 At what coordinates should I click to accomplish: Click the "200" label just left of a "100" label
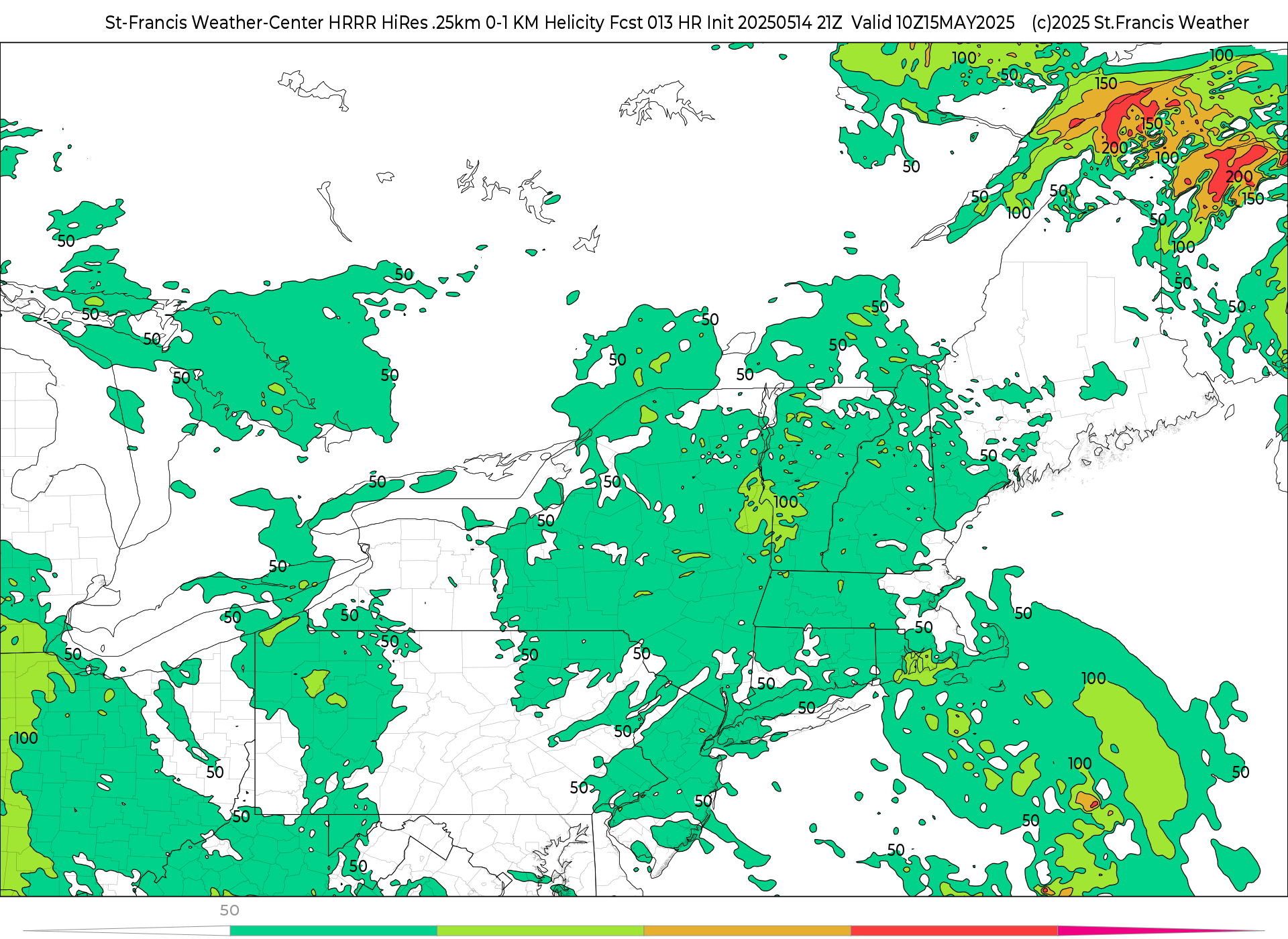point(1115,148)
